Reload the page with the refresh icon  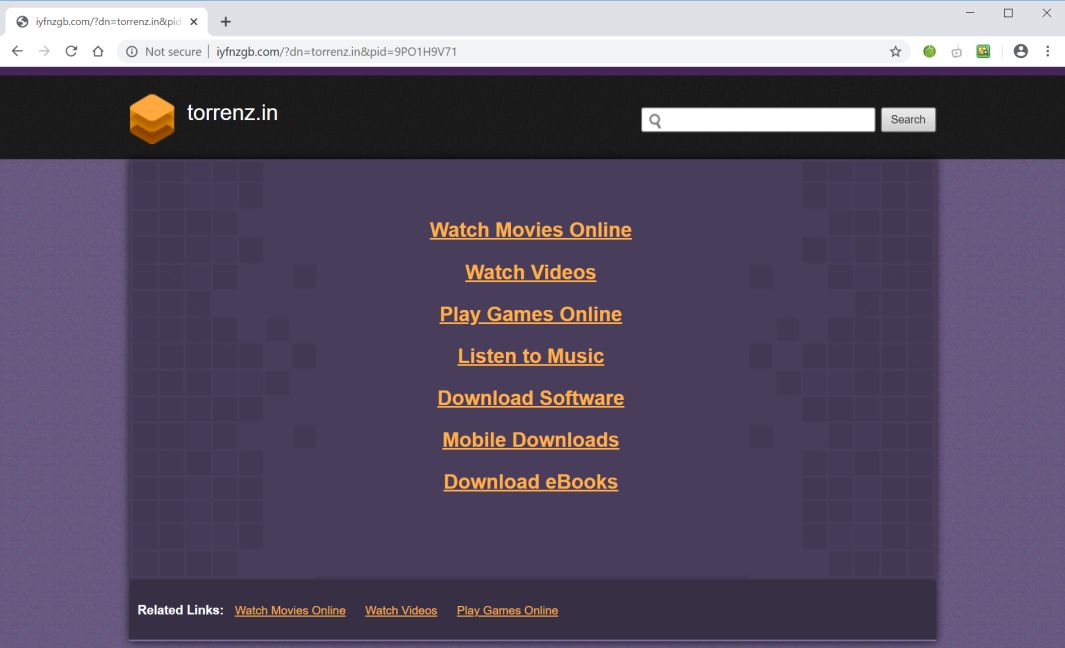tap(71, 52)
